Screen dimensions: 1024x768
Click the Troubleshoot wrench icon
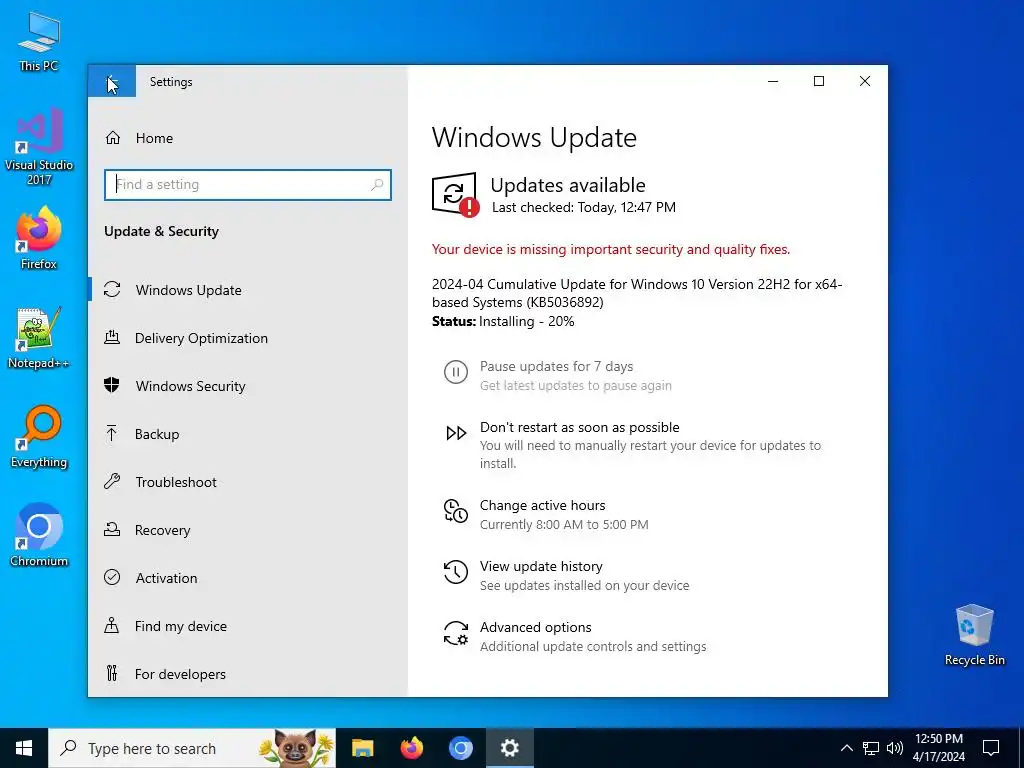point(112,482)
